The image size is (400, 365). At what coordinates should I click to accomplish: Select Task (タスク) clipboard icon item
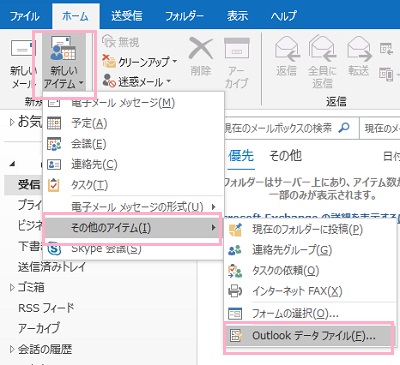(x=54, y=185)
